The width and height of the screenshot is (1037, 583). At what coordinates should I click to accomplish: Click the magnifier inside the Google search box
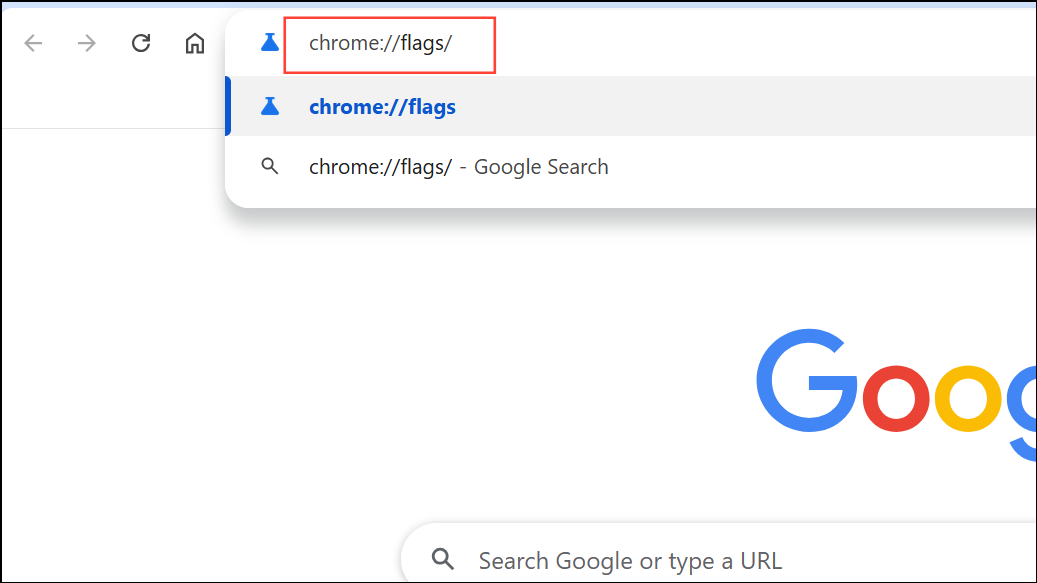(442, 559)
